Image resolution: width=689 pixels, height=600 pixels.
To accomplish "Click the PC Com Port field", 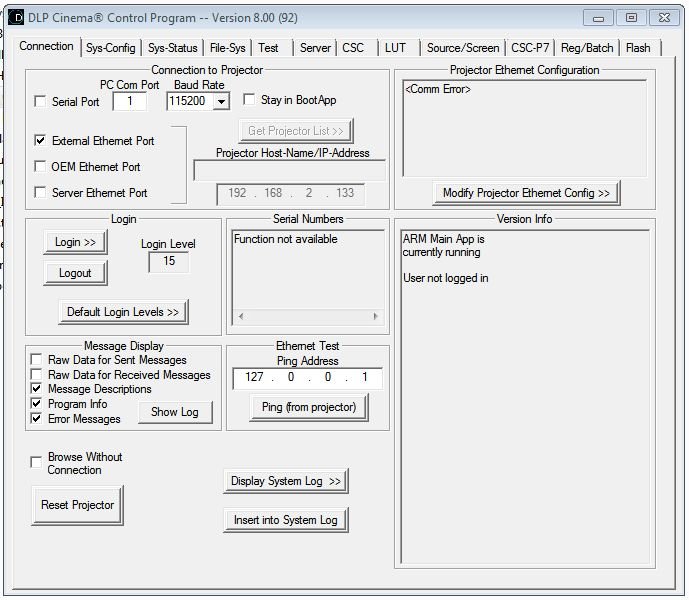I will coord(130,102).
